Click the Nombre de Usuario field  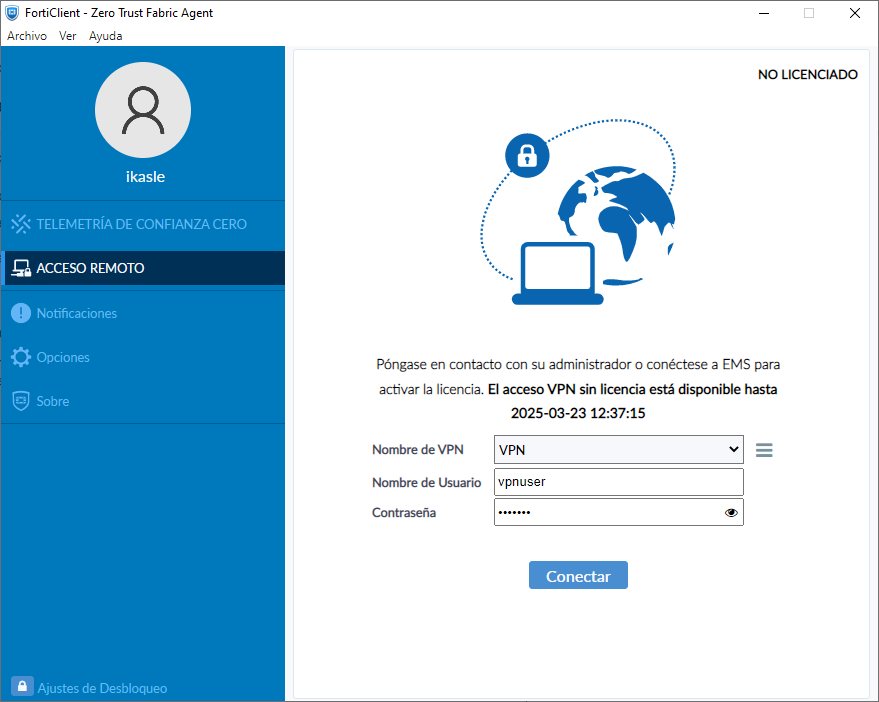click(x=618, y=481)
